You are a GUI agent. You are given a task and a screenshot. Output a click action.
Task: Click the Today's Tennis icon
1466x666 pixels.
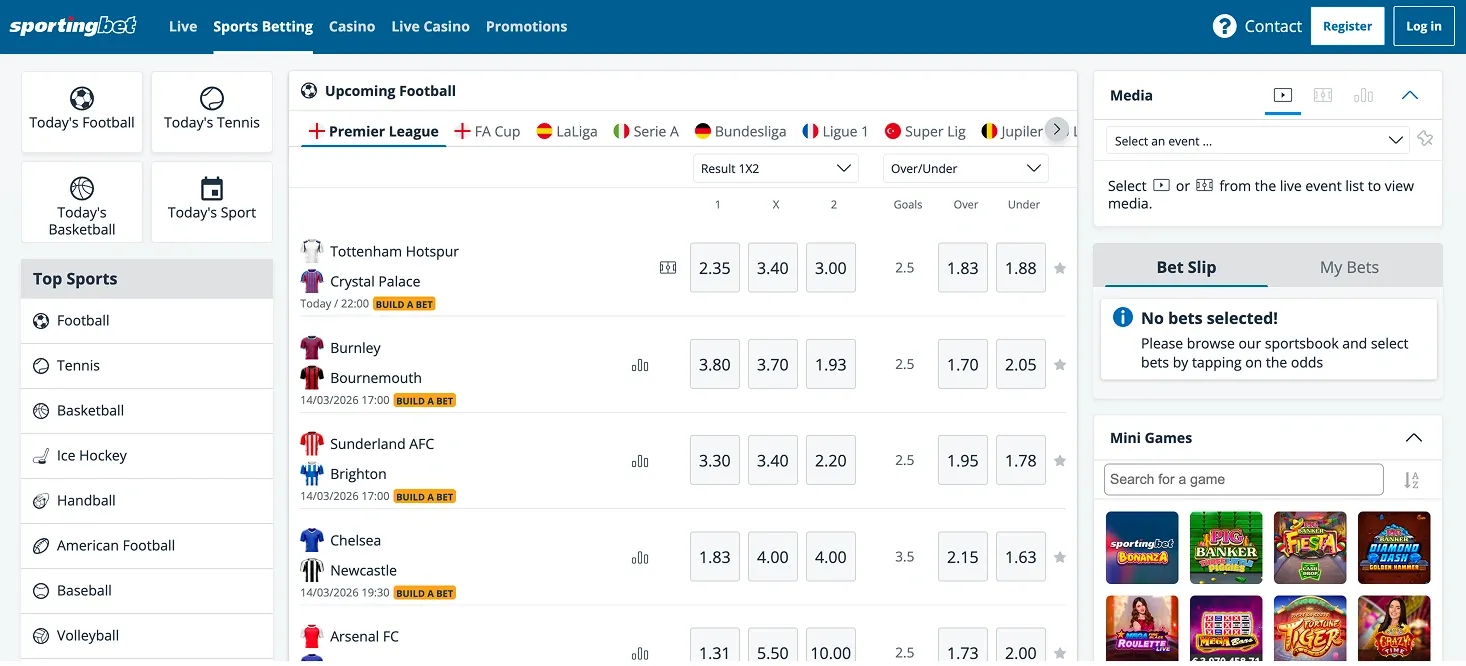(x=211, y=97)
